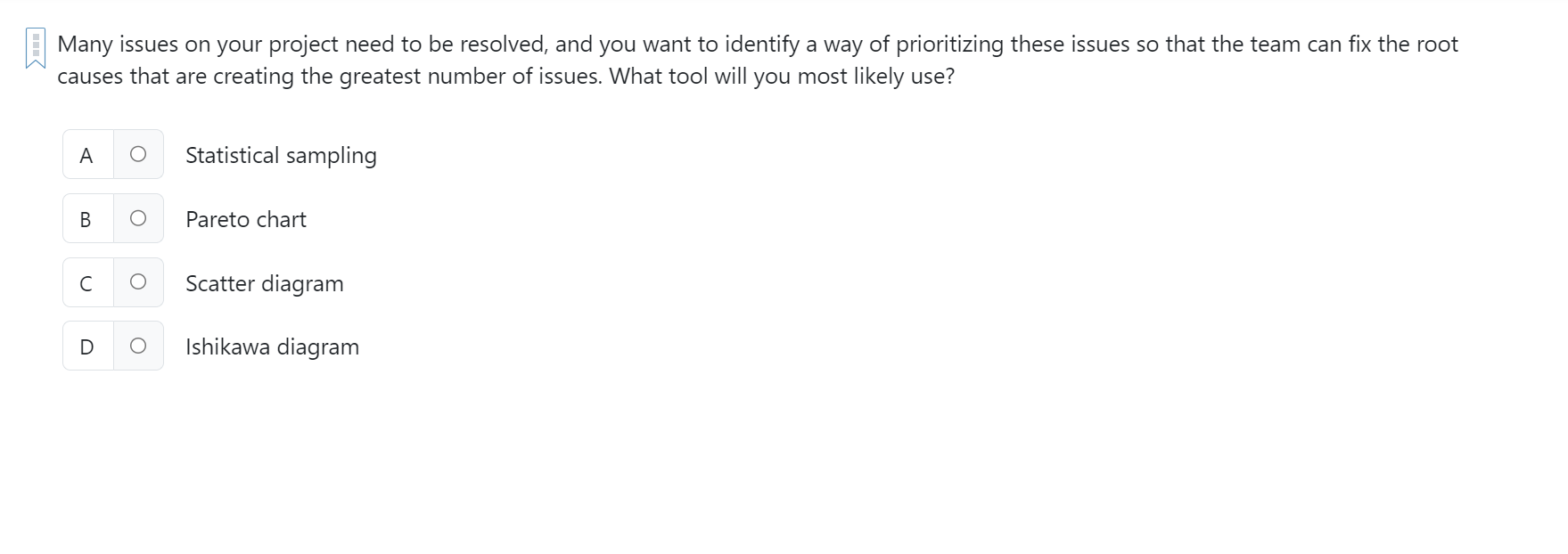Click the letter badge B
Viewport: 1568px width, 554px height.
click(86, 218)
